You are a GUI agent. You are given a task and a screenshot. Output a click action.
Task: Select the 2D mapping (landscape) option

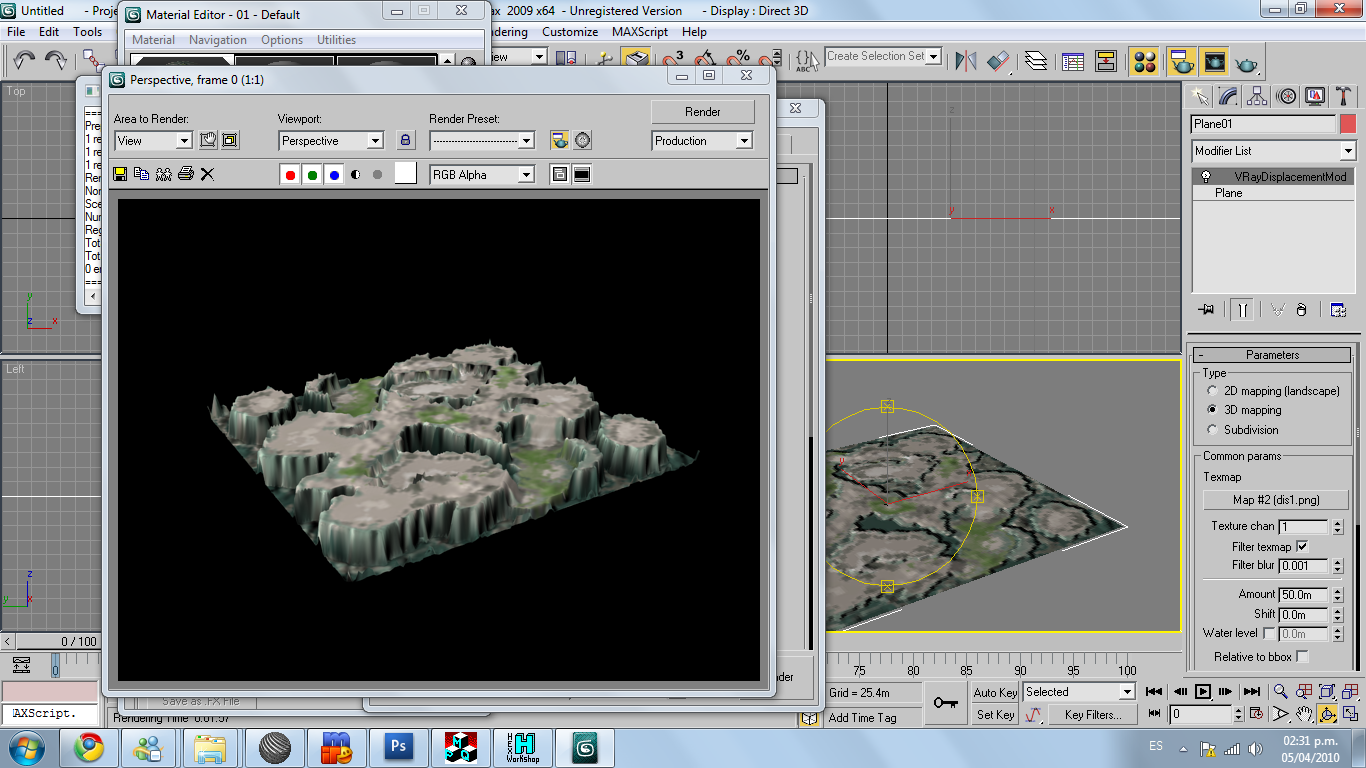[x=1213, y=391]
